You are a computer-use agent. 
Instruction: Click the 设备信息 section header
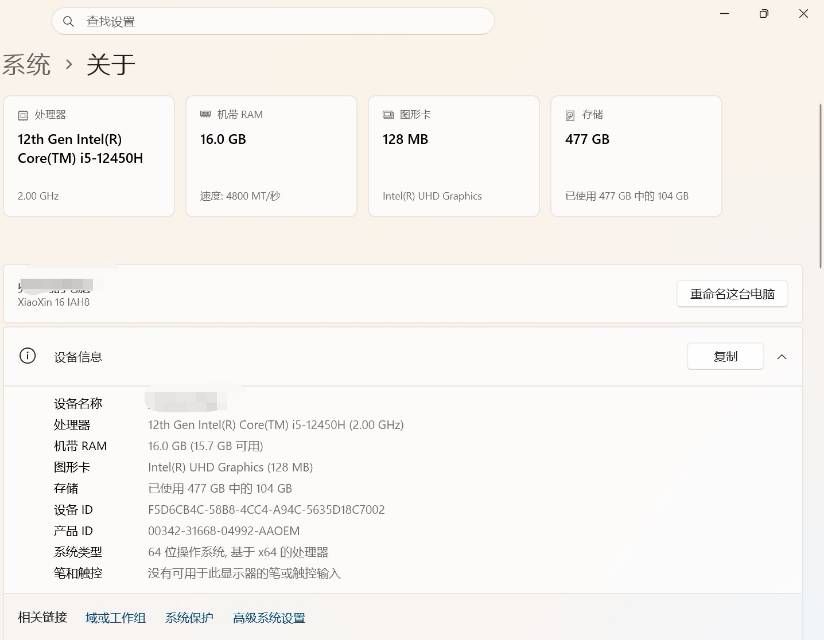coord(403,357)
